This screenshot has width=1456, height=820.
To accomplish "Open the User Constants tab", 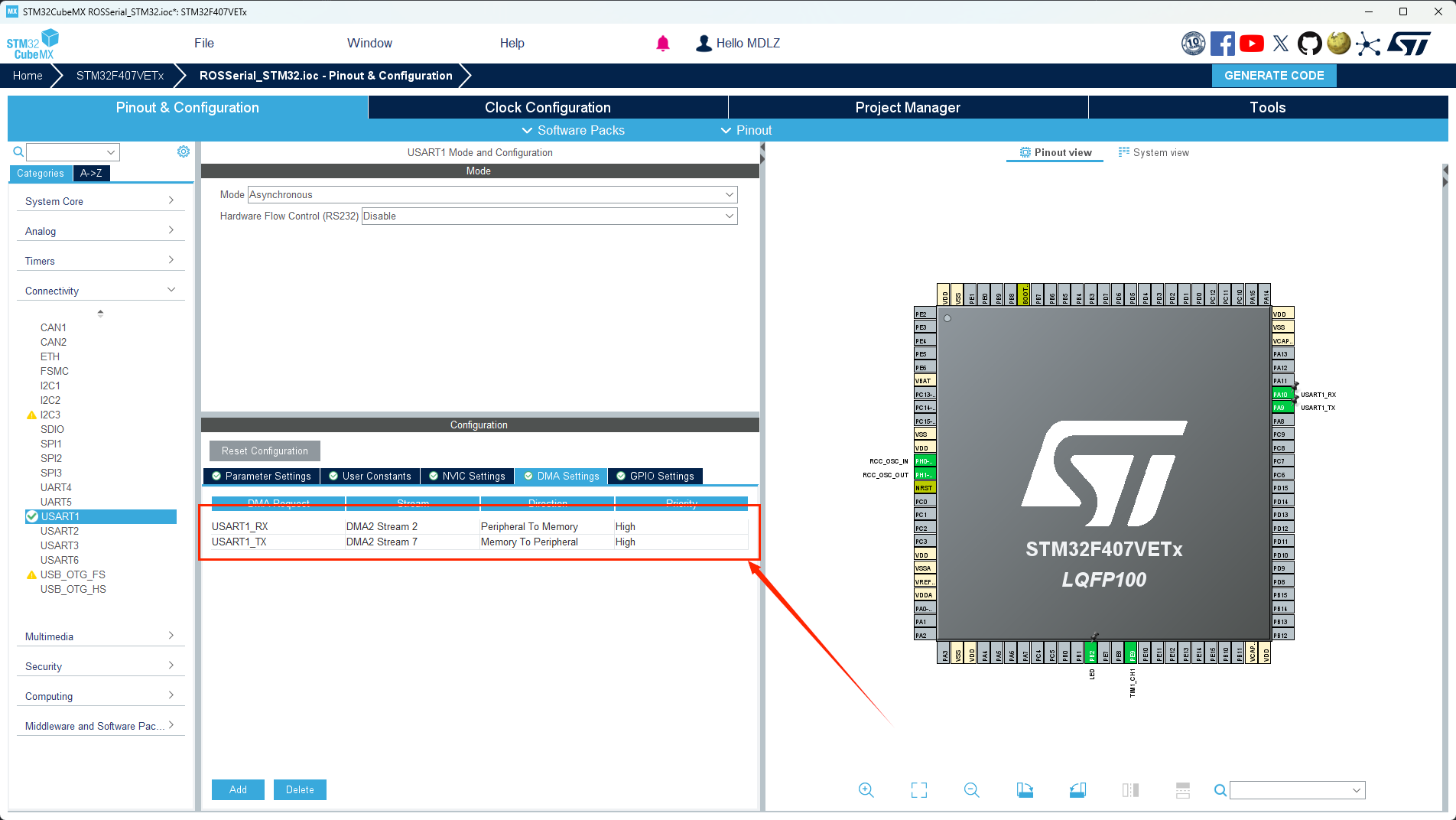I will pos(370,476).
